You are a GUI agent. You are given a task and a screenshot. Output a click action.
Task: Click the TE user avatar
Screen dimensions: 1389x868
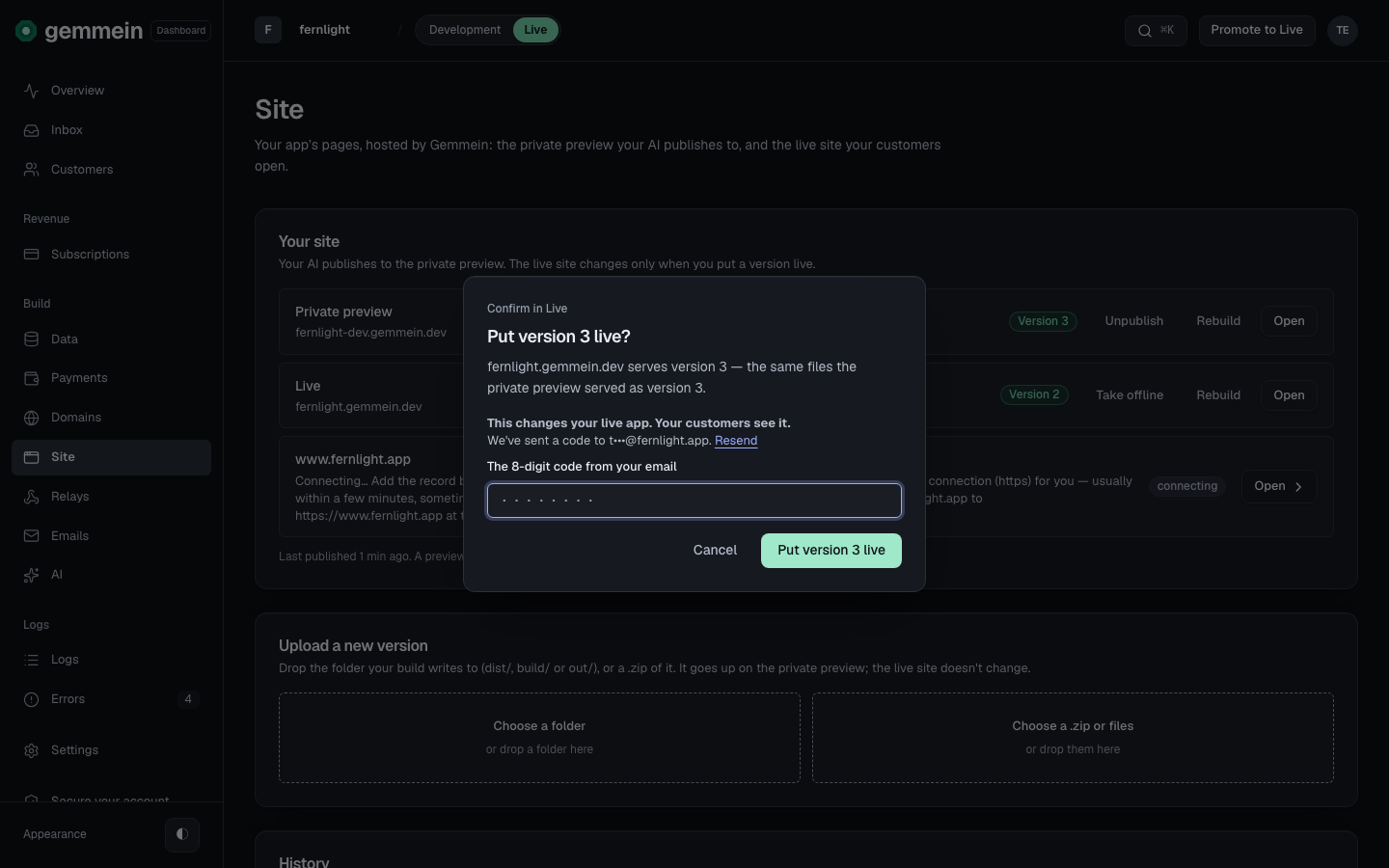[1343, 31]
